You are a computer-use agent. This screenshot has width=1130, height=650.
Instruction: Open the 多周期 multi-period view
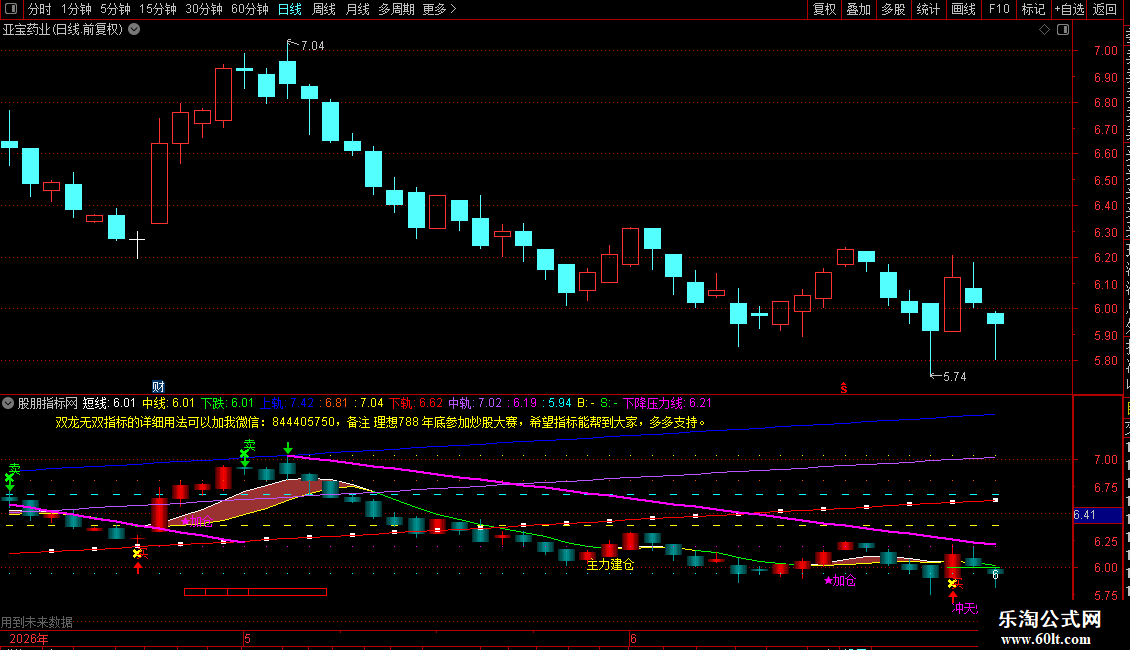click(396, 9)
